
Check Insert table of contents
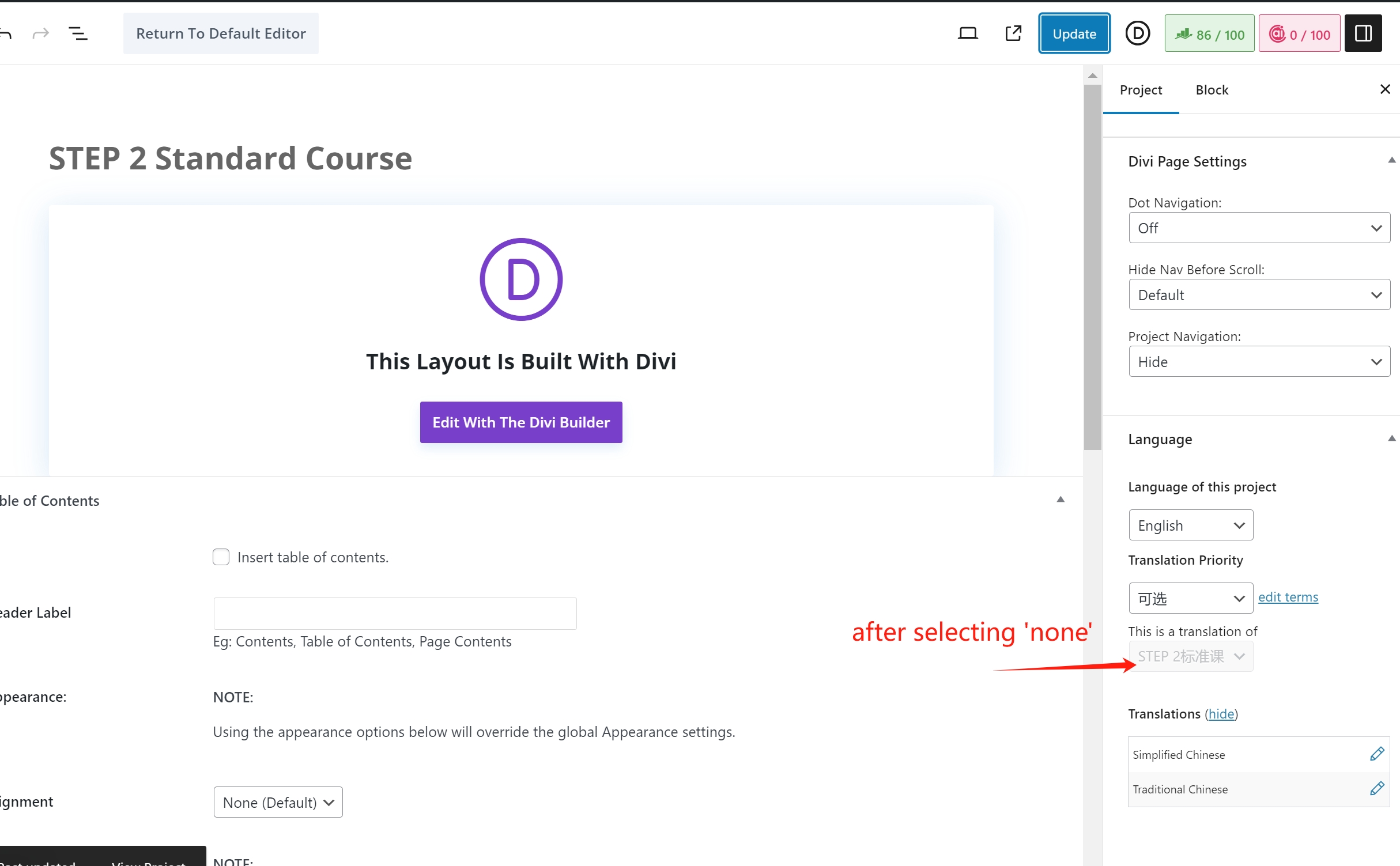point(221,557)
